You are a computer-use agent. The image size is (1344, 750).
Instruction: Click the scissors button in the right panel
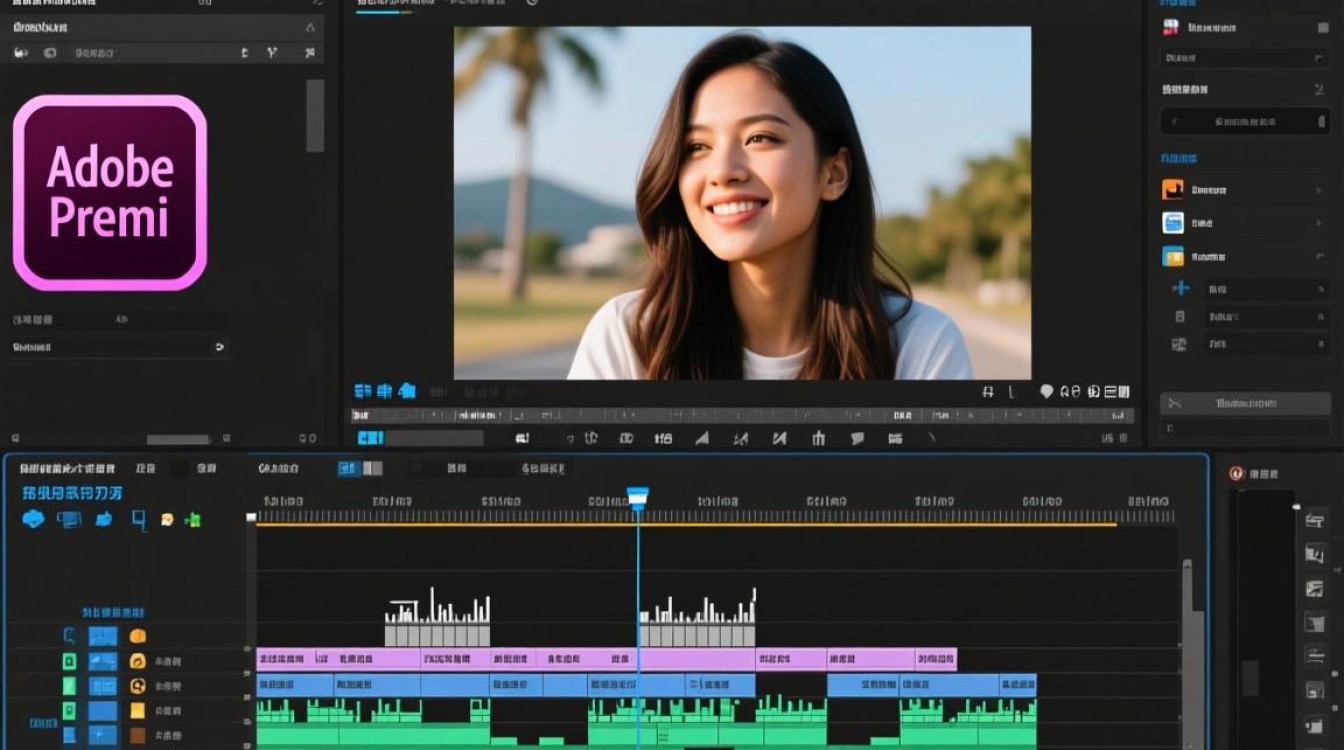coord(1245,403)
